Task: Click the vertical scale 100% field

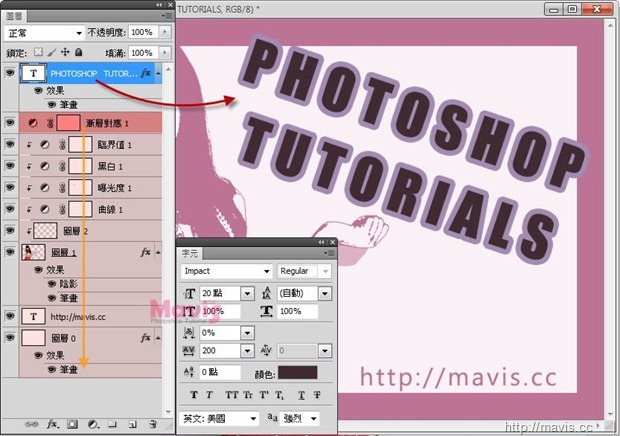Action: point(220,311)
